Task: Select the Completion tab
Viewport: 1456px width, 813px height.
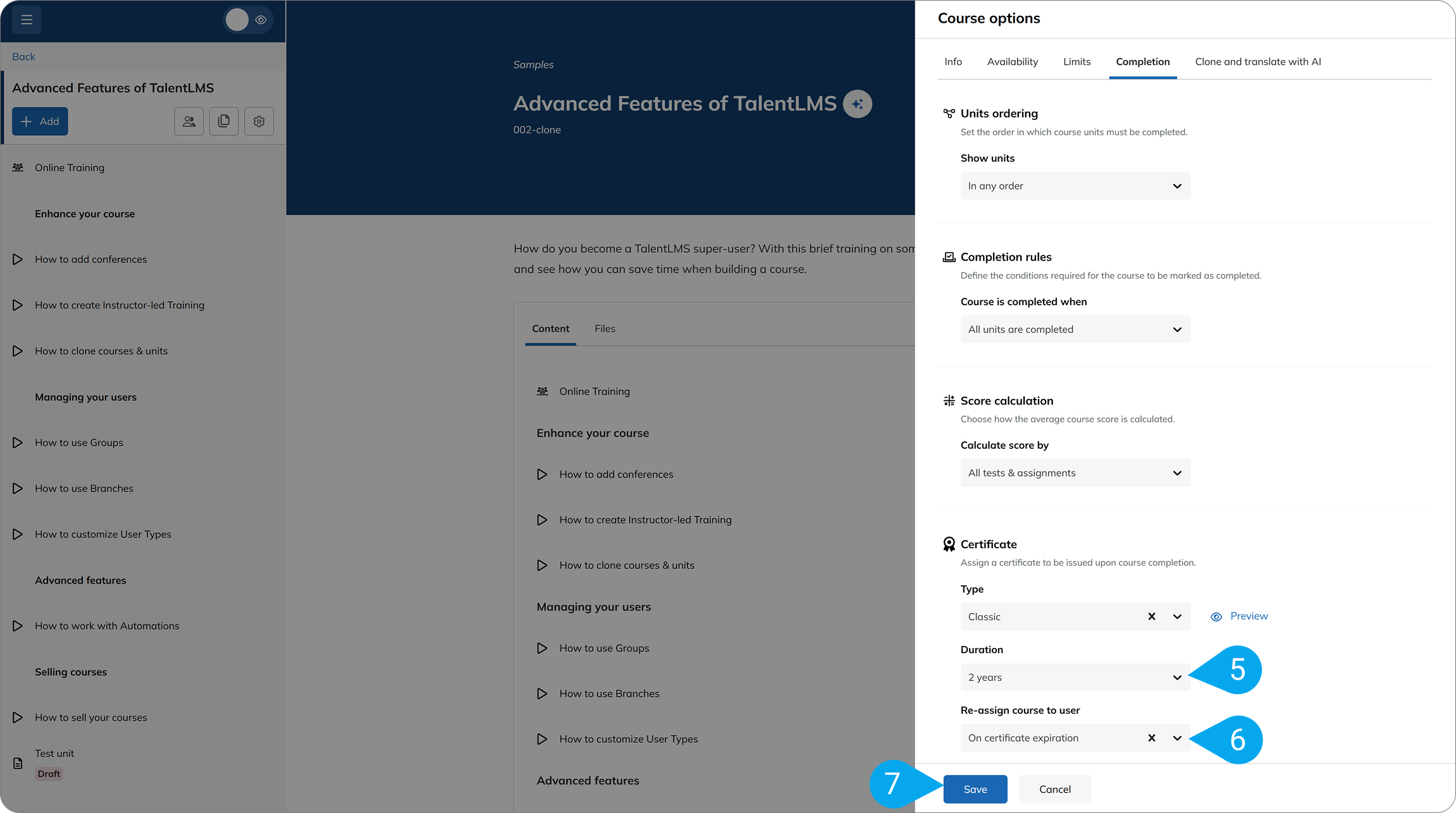Action: point(1143,61)
